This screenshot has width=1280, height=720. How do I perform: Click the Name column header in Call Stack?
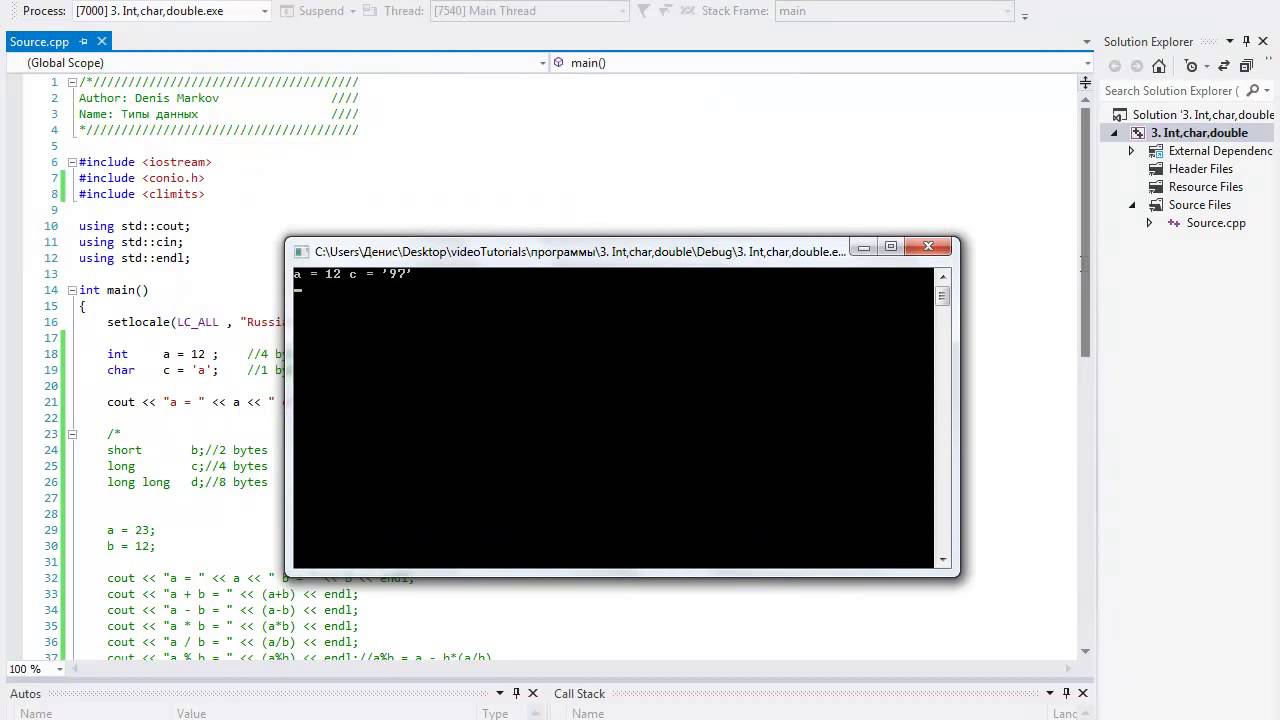[588, 714]
